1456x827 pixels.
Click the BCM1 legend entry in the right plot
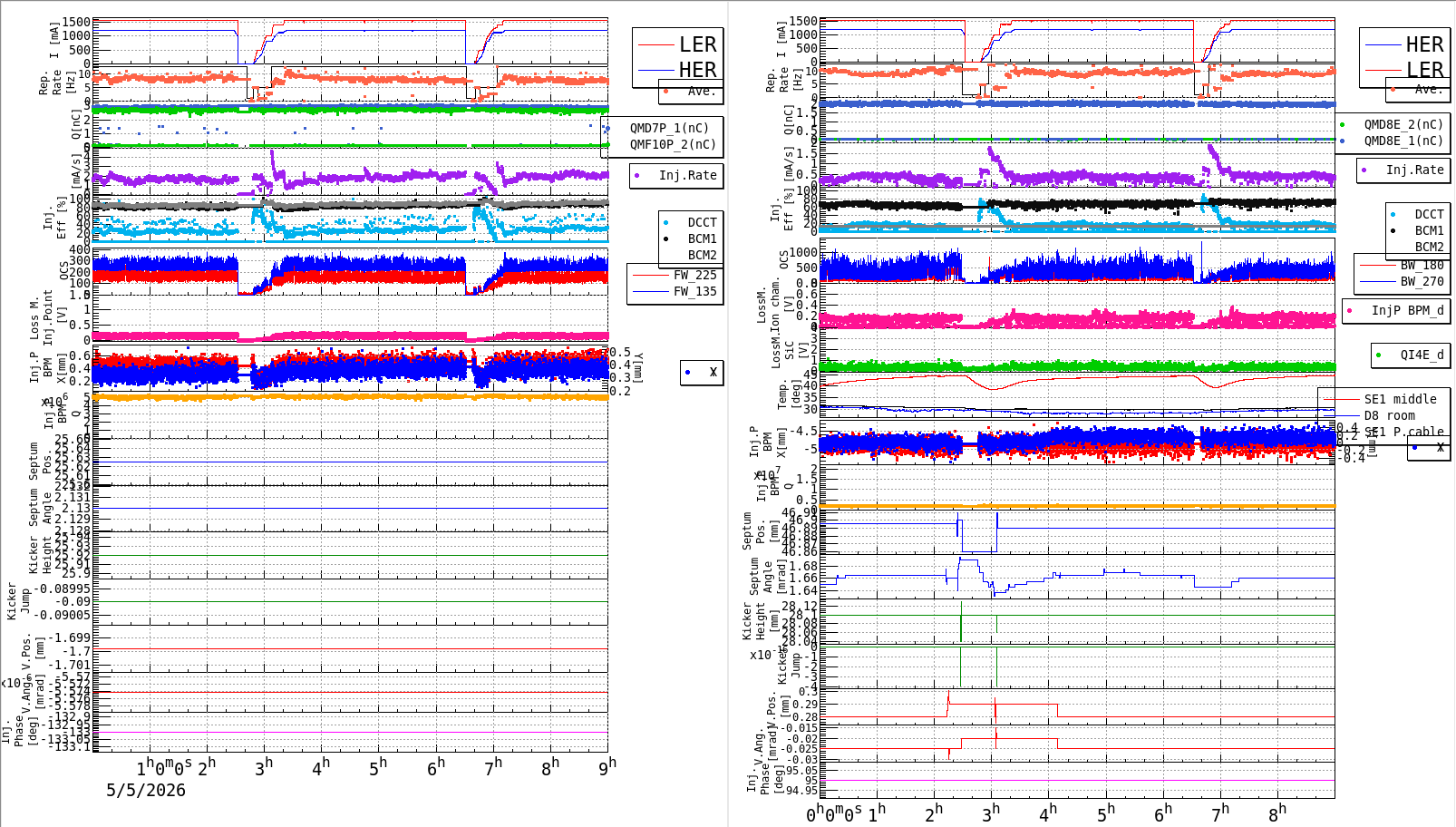1429,230
